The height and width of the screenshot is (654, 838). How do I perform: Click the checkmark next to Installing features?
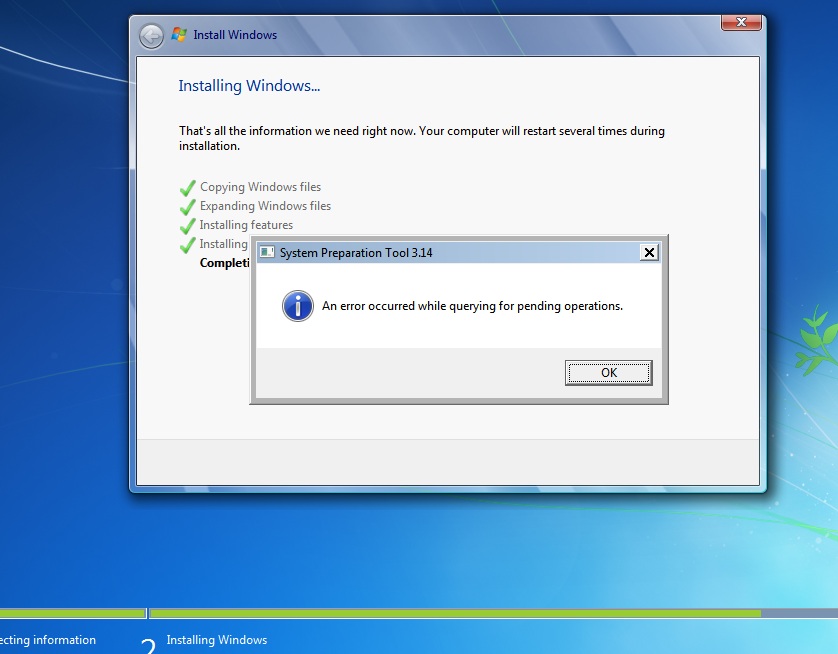[188, 225]
